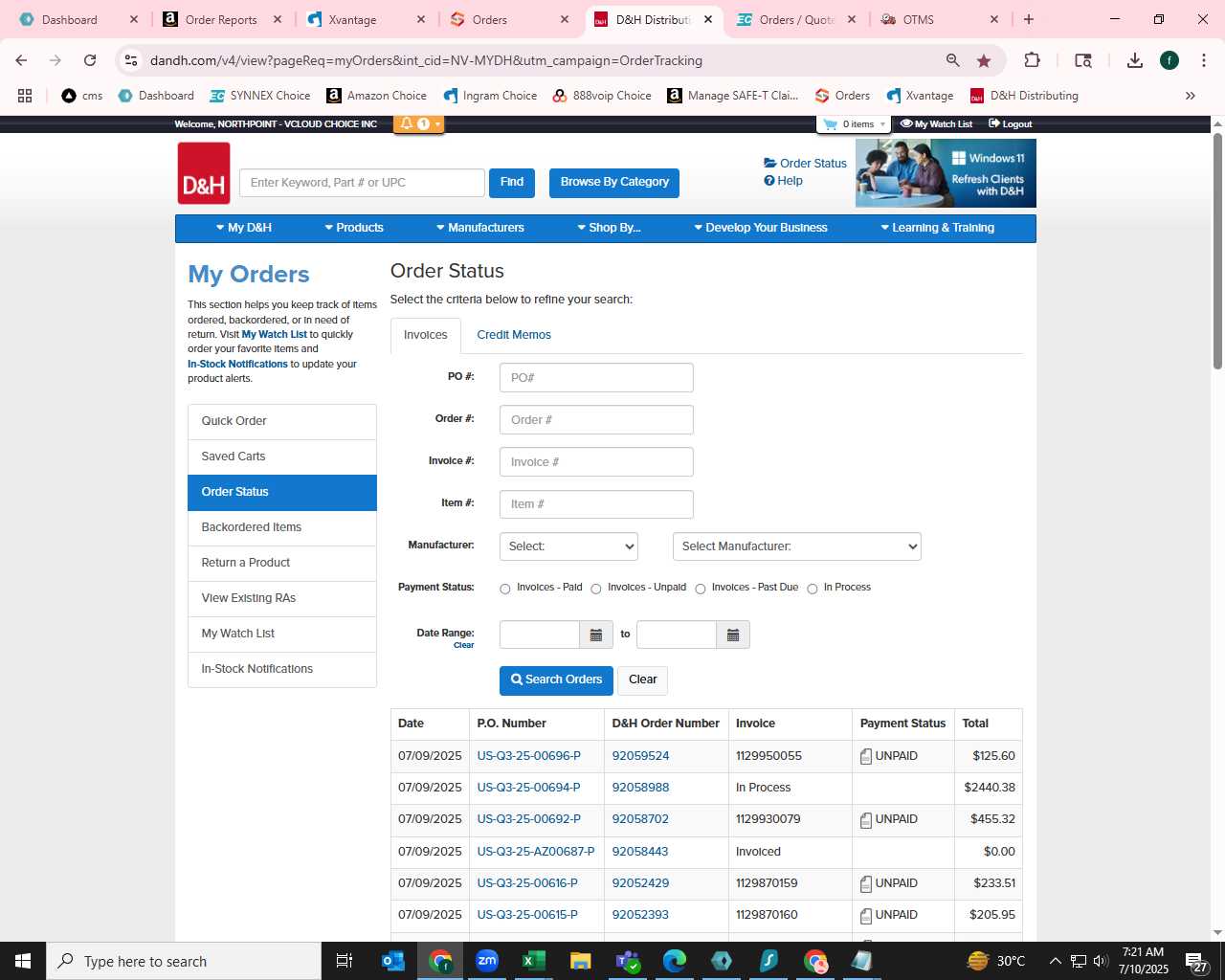Go back to previous page
The width and height of the screenshot is (1225, 980).
[21, 60]
